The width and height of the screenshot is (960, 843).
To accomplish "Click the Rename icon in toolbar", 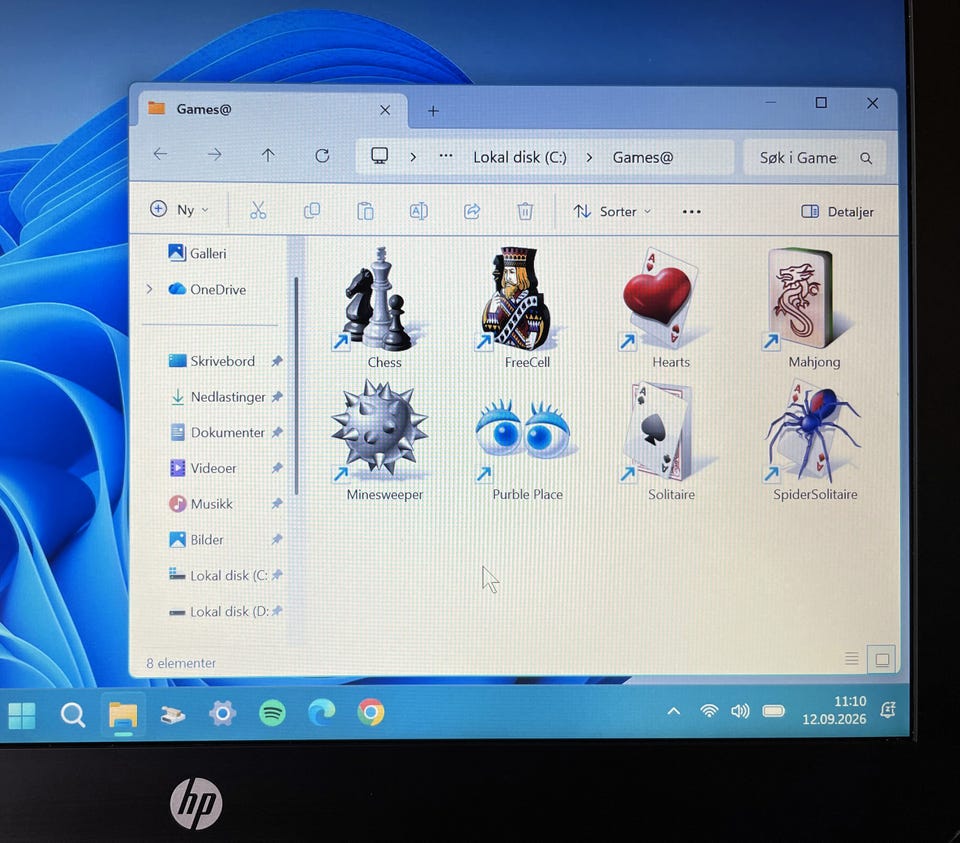I will pos(418,211).
